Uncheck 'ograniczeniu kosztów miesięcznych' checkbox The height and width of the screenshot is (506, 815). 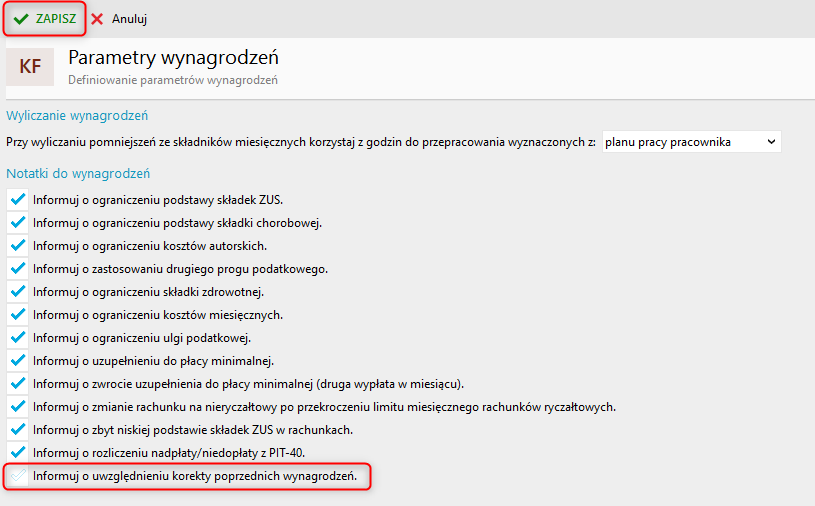[x=17, y=315]
